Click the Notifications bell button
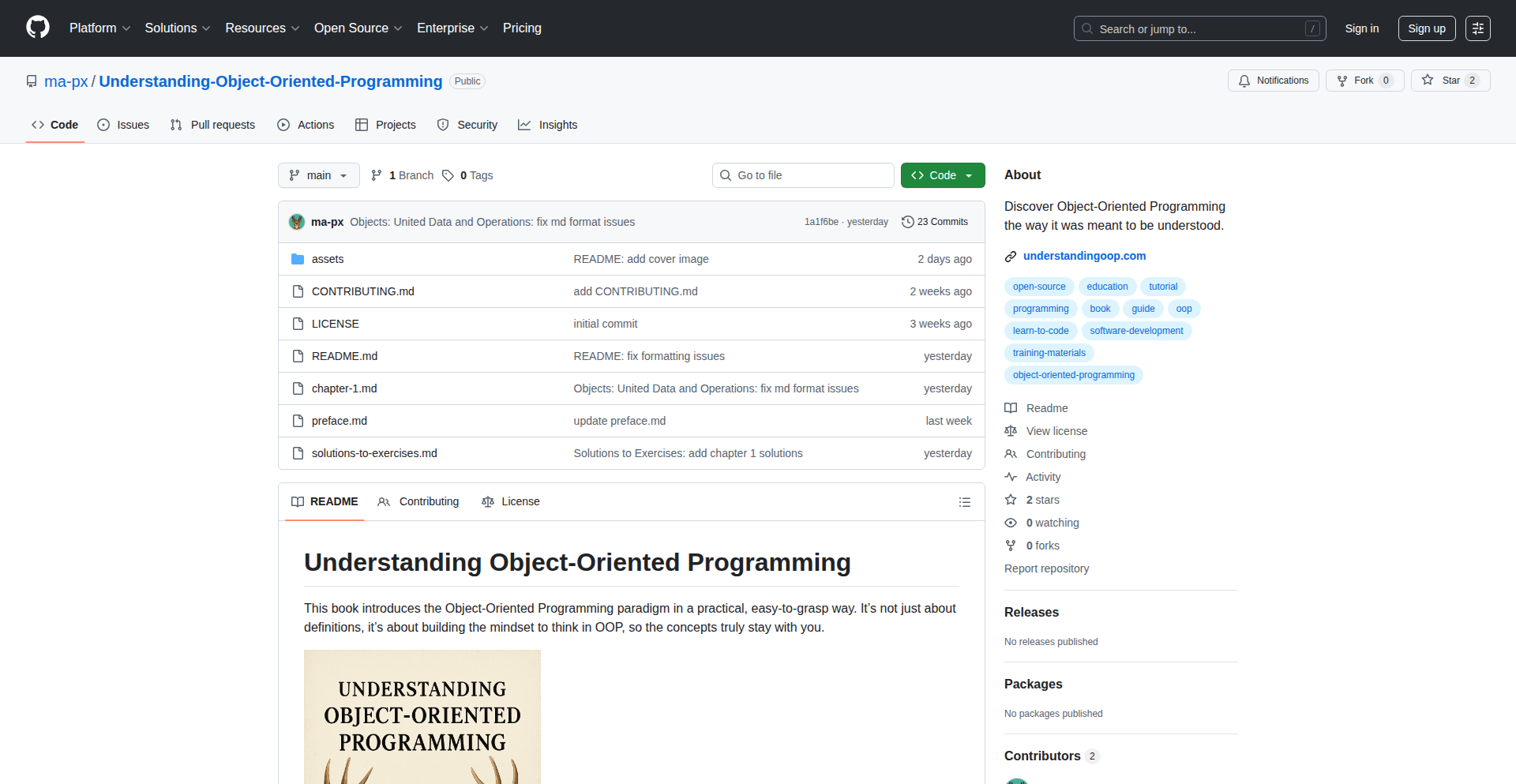Viewport: 1516px width, 784px height. [1273, 81]
